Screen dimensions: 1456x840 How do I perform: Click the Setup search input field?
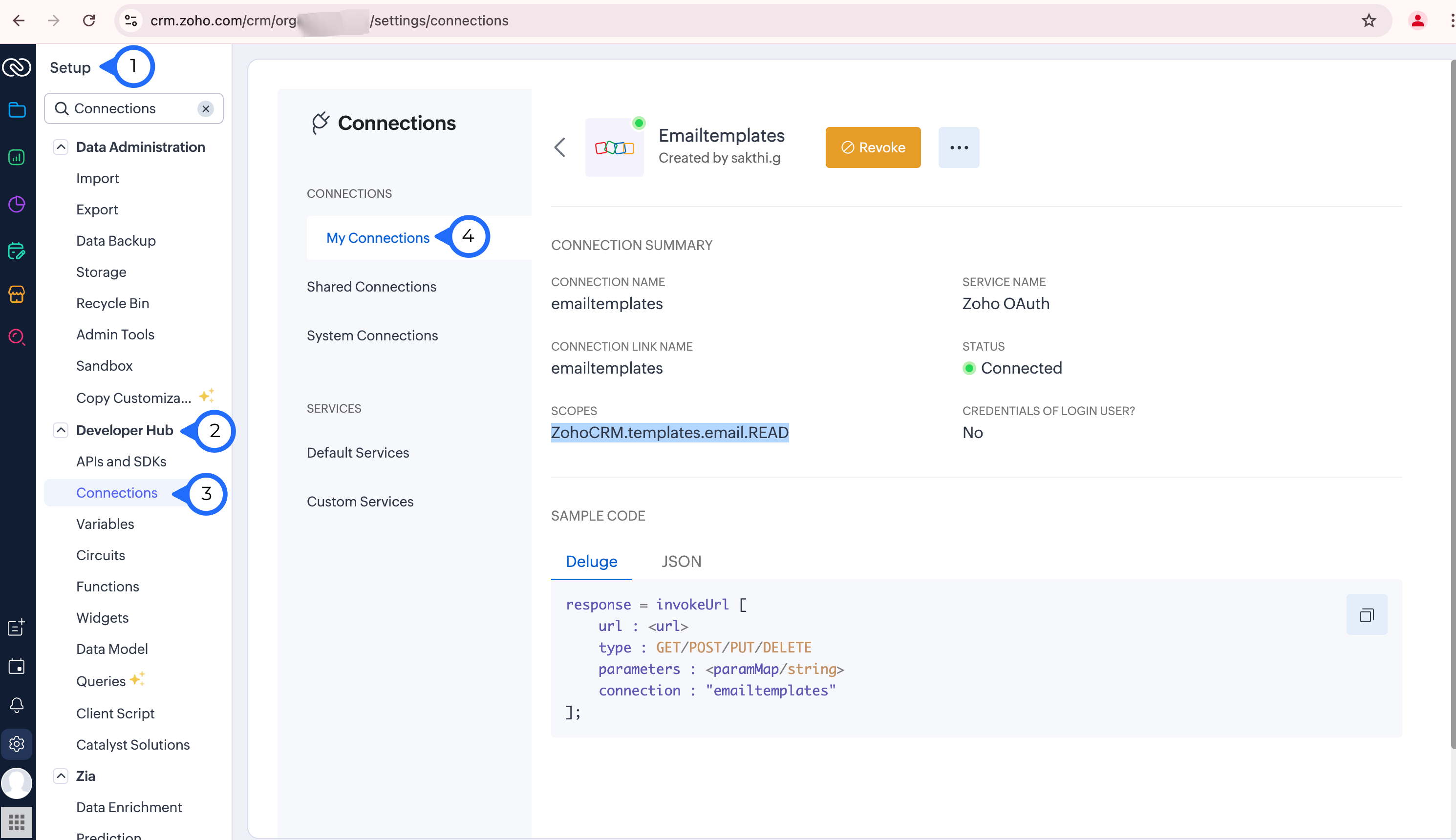click(x=133, y=108)
